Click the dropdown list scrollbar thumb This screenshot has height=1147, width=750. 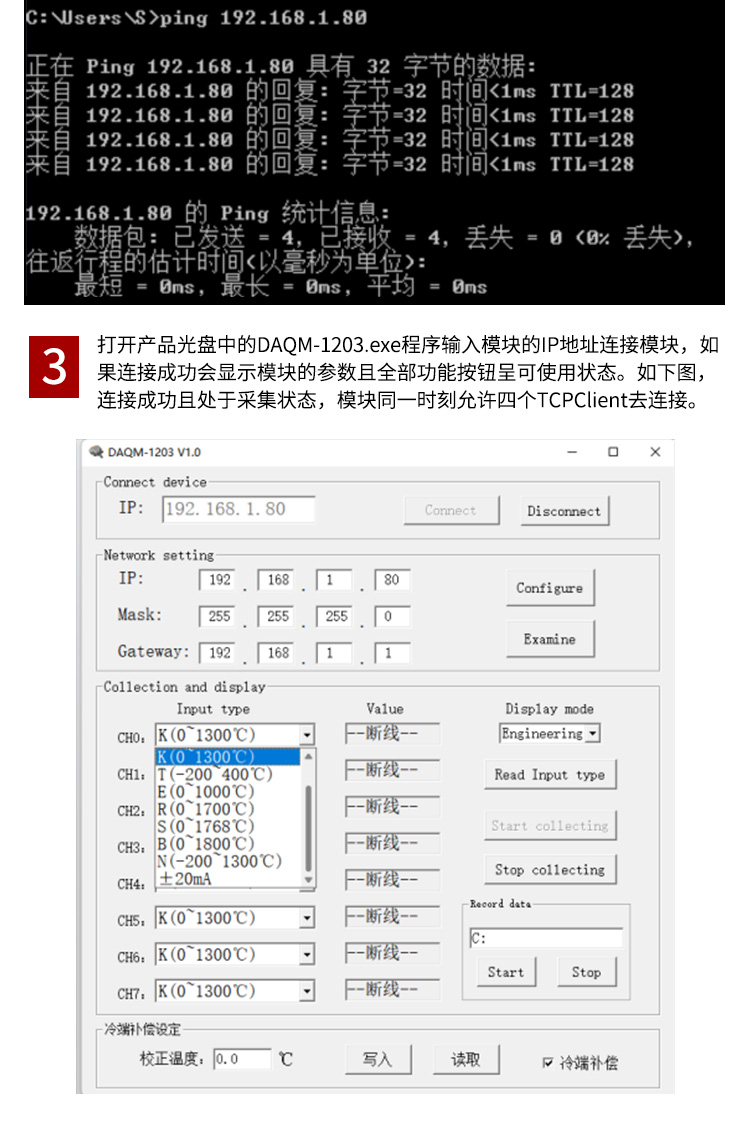(308, 828)
